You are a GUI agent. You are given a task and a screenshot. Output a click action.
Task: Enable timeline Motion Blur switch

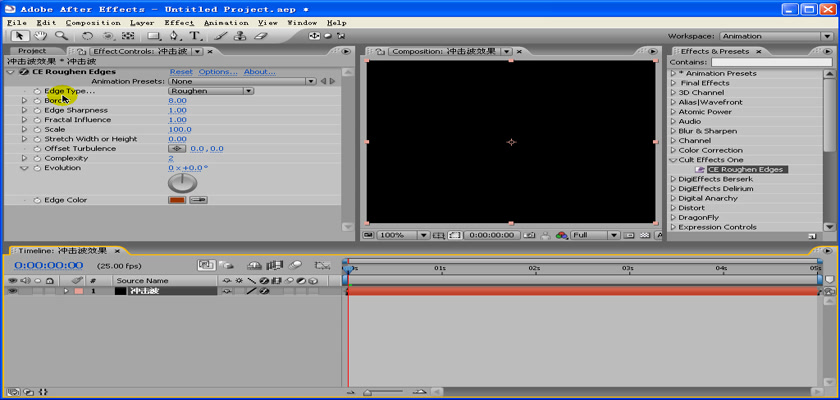(x=295, y=265)
